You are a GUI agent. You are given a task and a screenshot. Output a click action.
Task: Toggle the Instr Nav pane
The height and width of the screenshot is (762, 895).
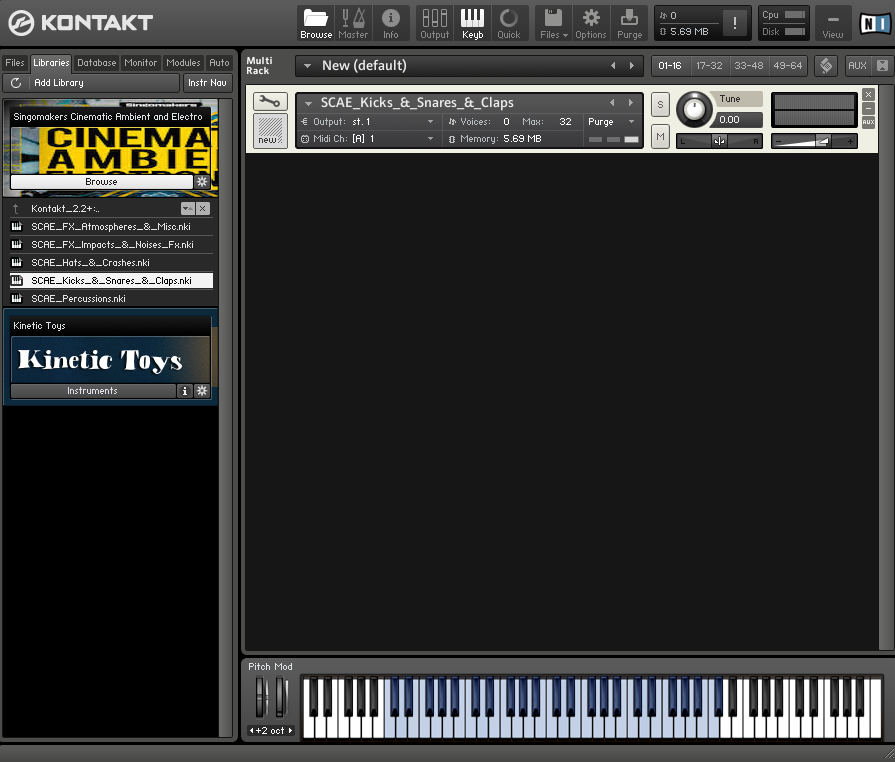[x=207, y=83]
